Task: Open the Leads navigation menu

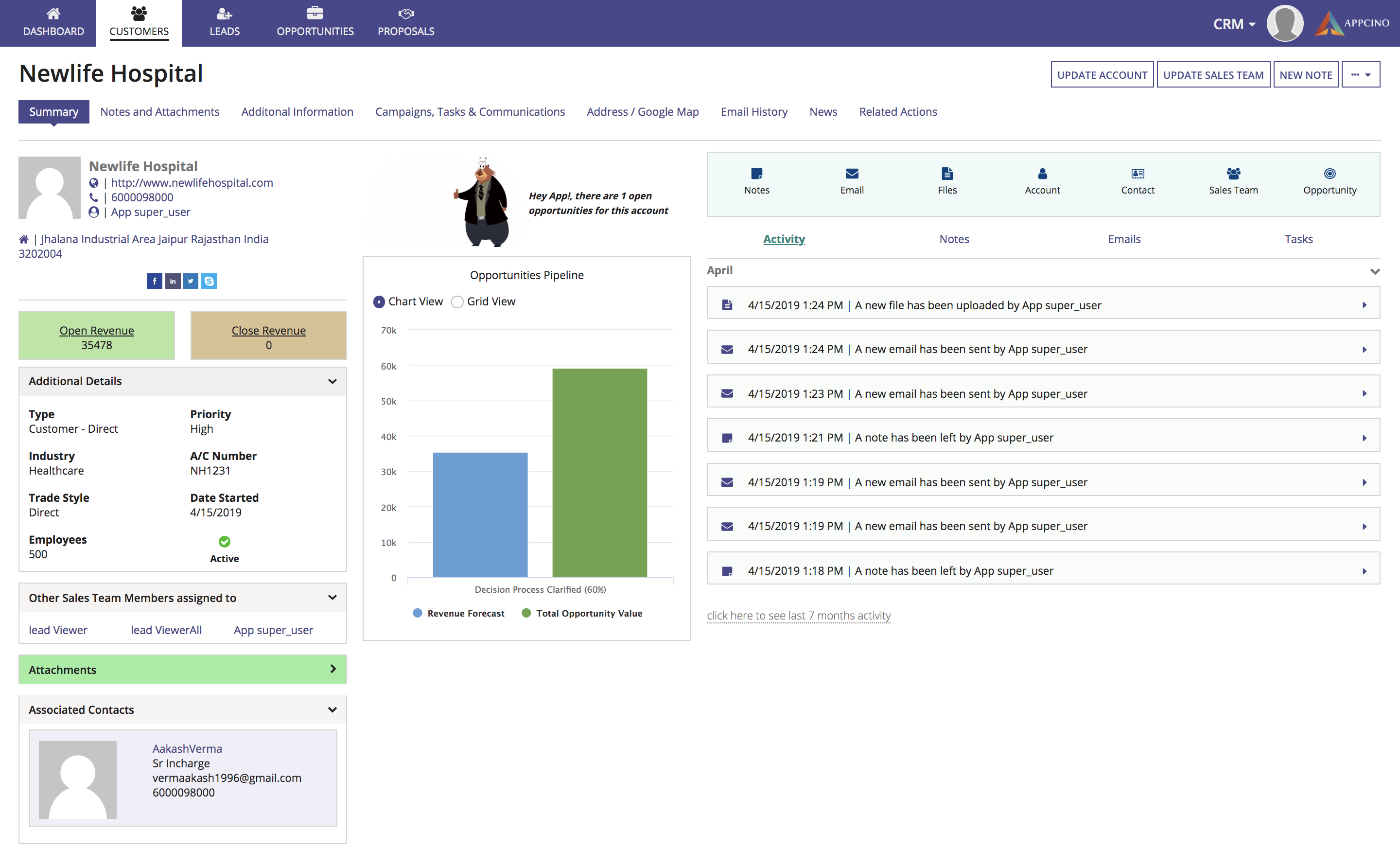Action: point(225,23)
